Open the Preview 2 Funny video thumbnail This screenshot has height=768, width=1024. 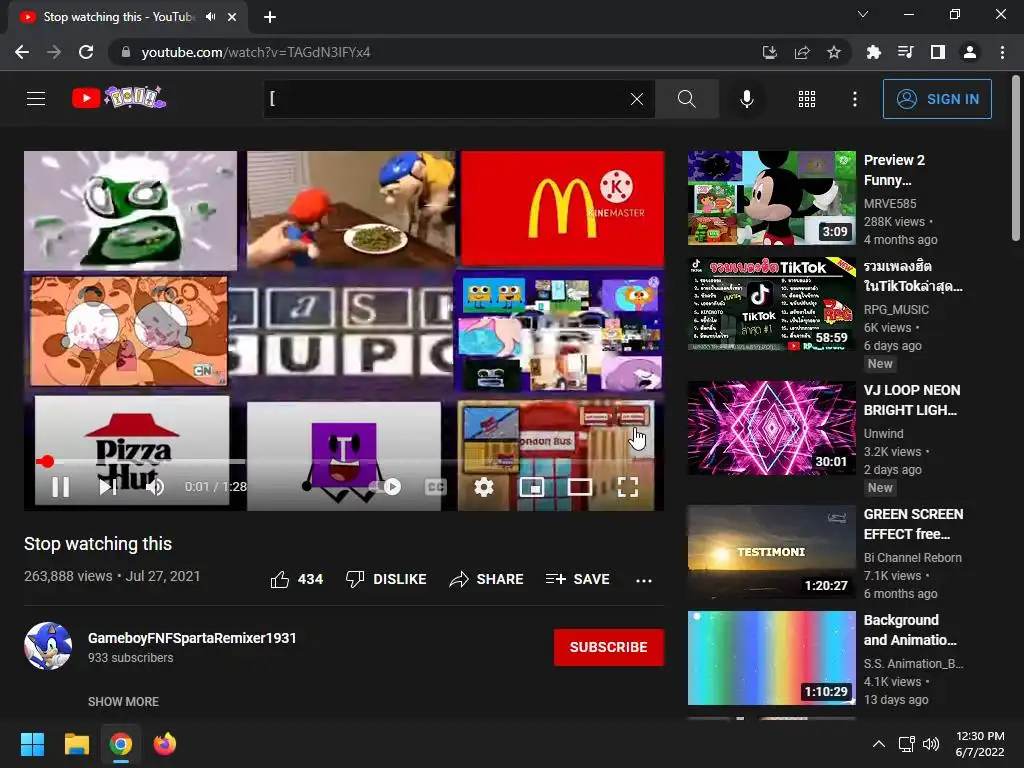[x=771, y=198]
